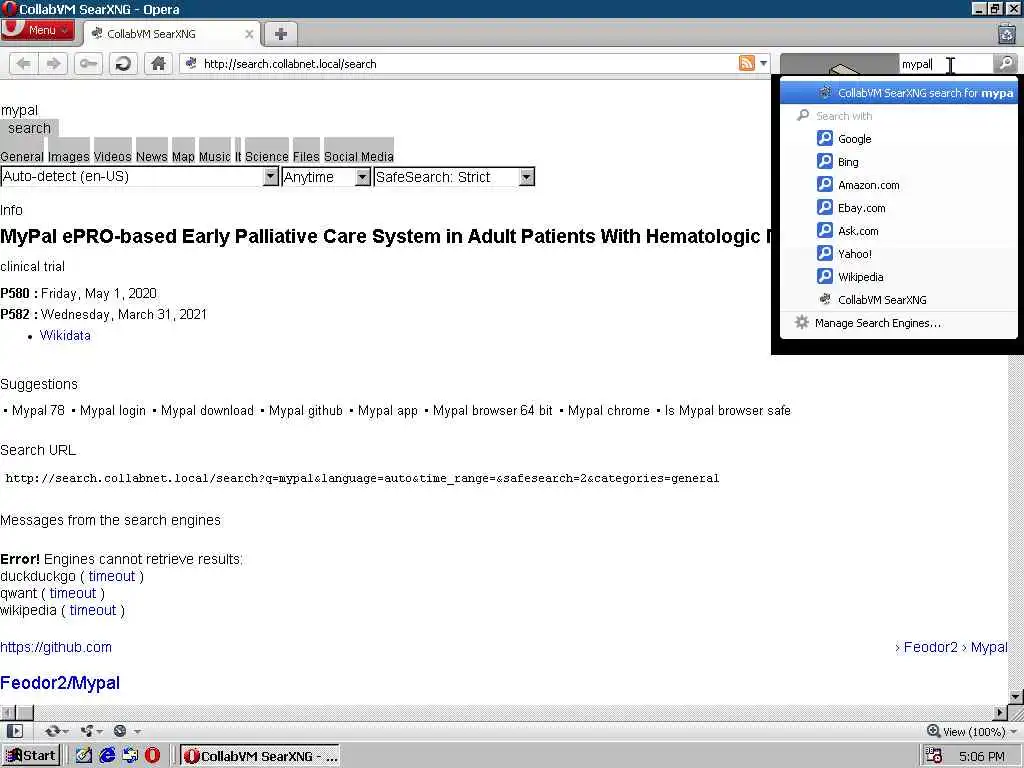Select the CollabVM SearXNG browser tab
This screenshot has width=1024, height=768.
[172, 34]
